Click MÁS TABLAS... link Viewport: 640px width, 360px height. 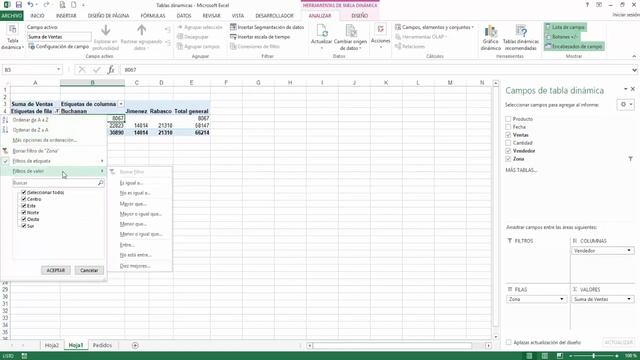coord(521,170)
